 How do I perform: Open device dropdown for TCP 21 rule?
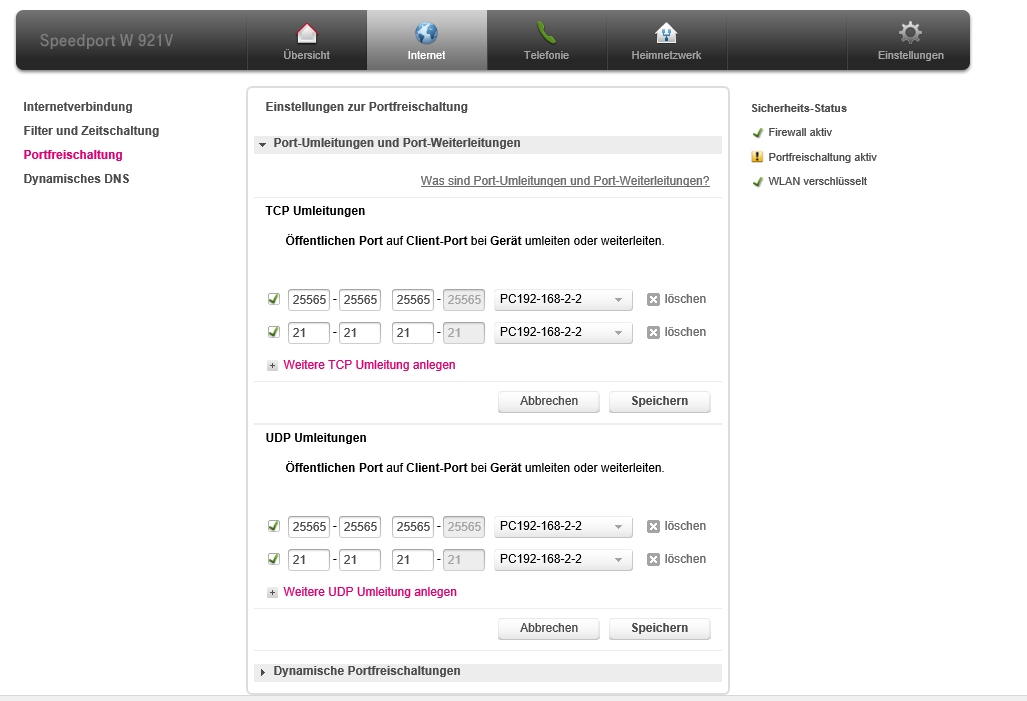coord(563,332)
